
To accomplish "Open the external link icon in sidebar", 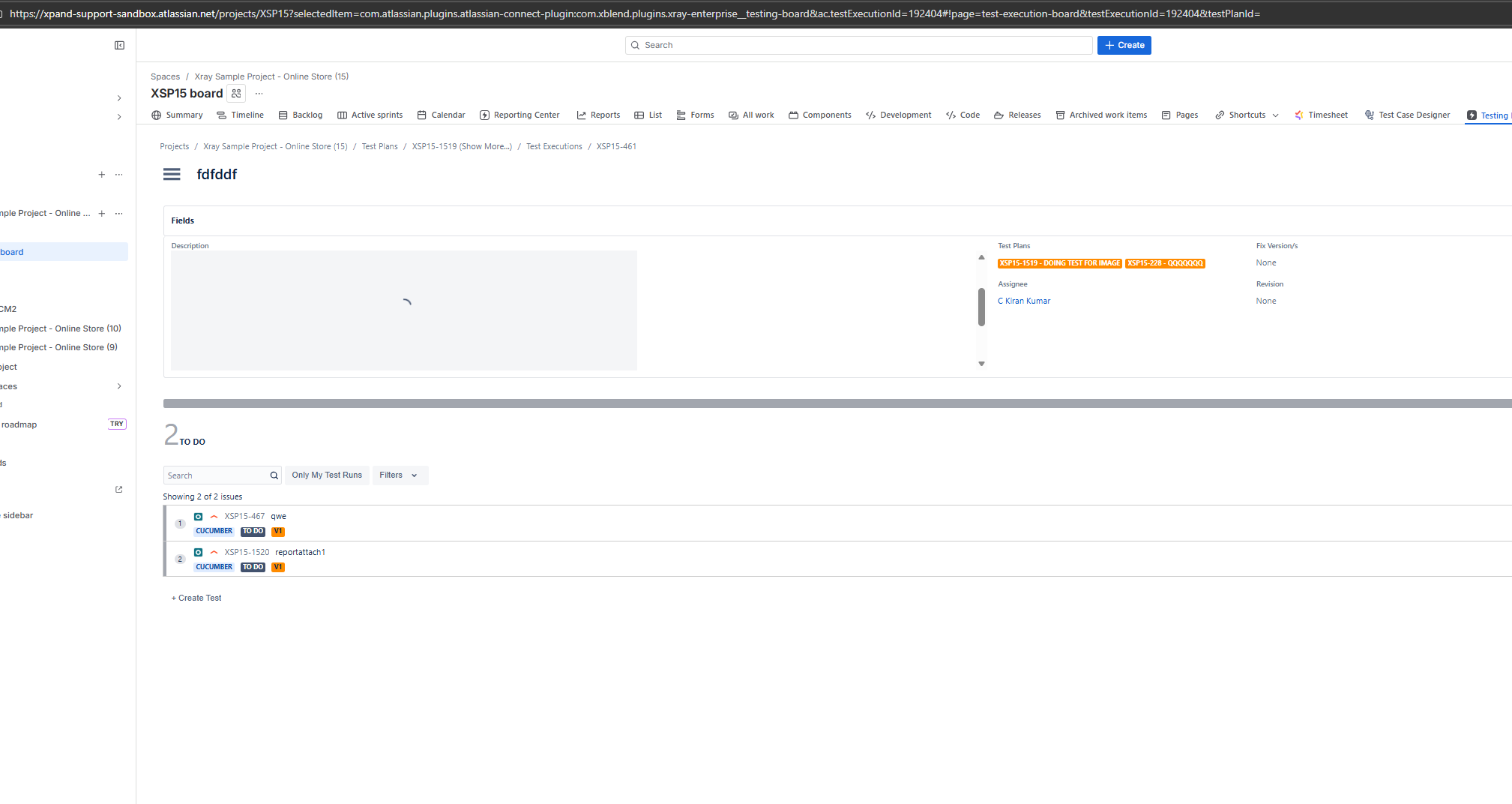I will pos(118,490).
